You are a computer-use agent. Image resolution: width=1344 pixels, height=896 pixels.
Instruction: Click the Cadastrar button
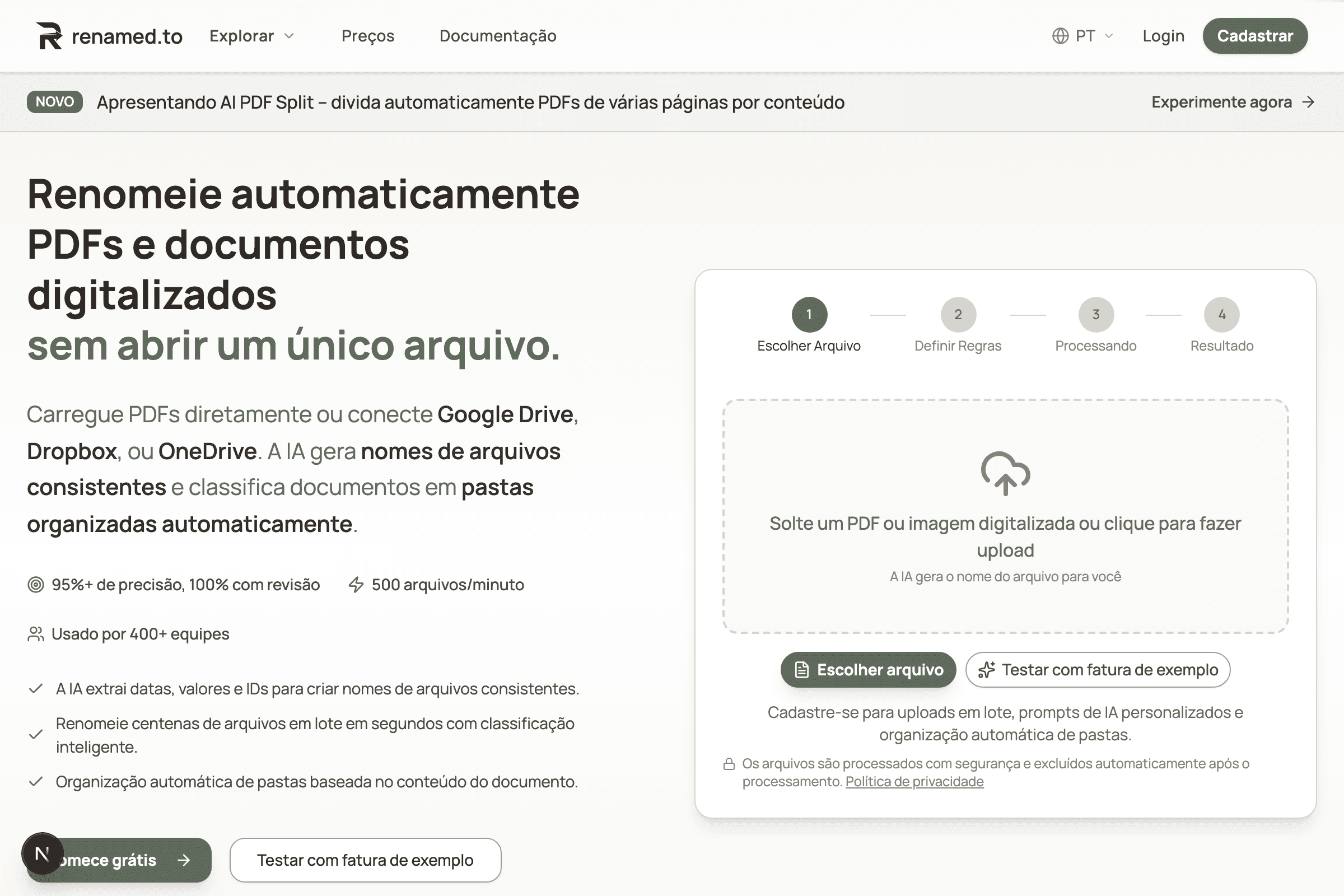(1255, 35)
